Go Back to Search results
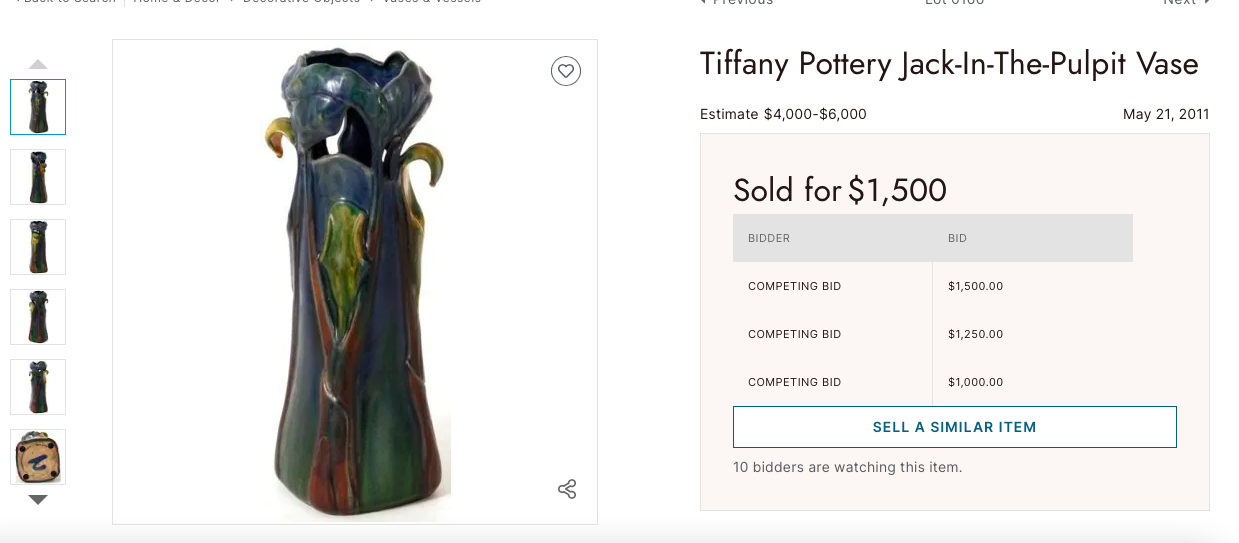This screenshot has width=1239, height=543. [x=66, y=3]
